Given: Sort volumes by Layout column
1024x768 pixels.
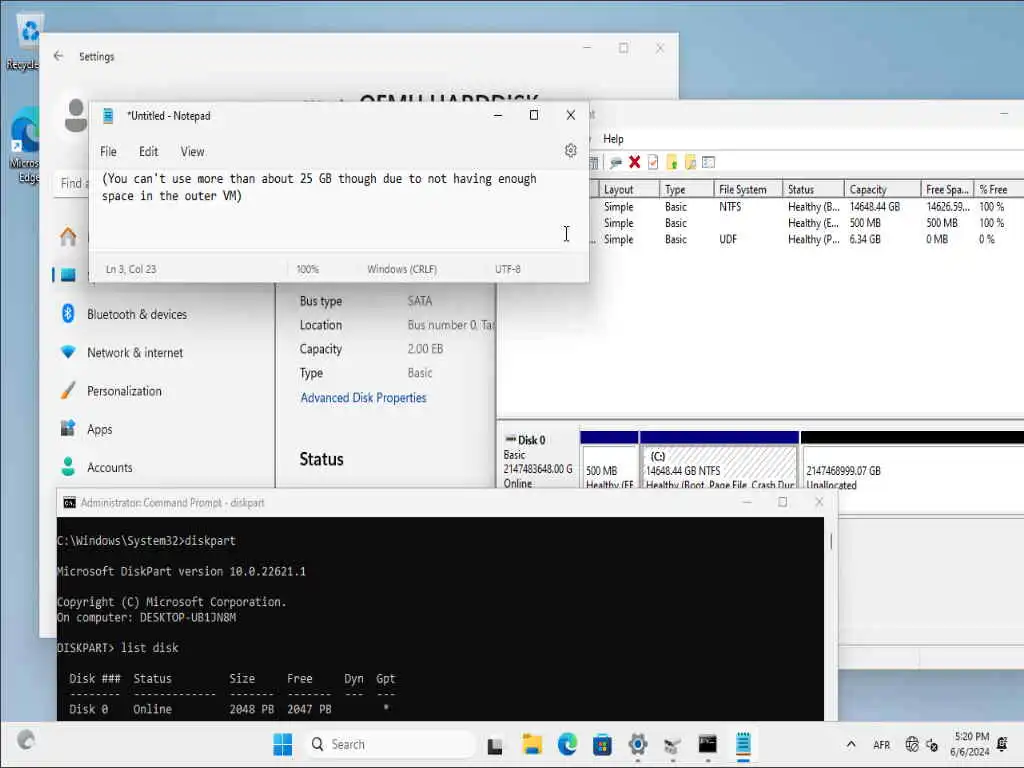Looking at the screenshot, I should click(x=628, y=189).
